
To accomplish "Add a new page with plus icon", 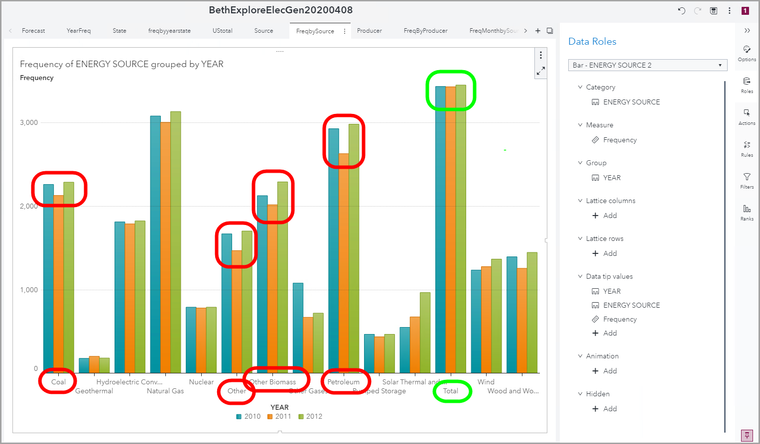I will click(x=538, y=31).
